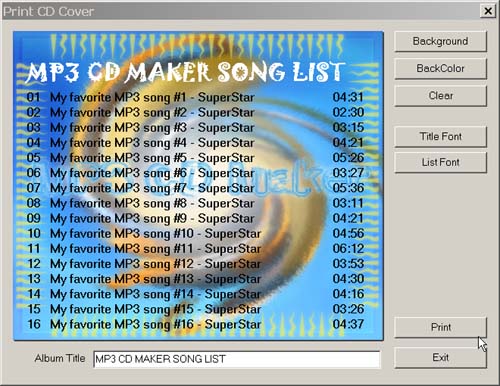Close the Print CD Cover window

pyautogui.click(x=488, y=11)
